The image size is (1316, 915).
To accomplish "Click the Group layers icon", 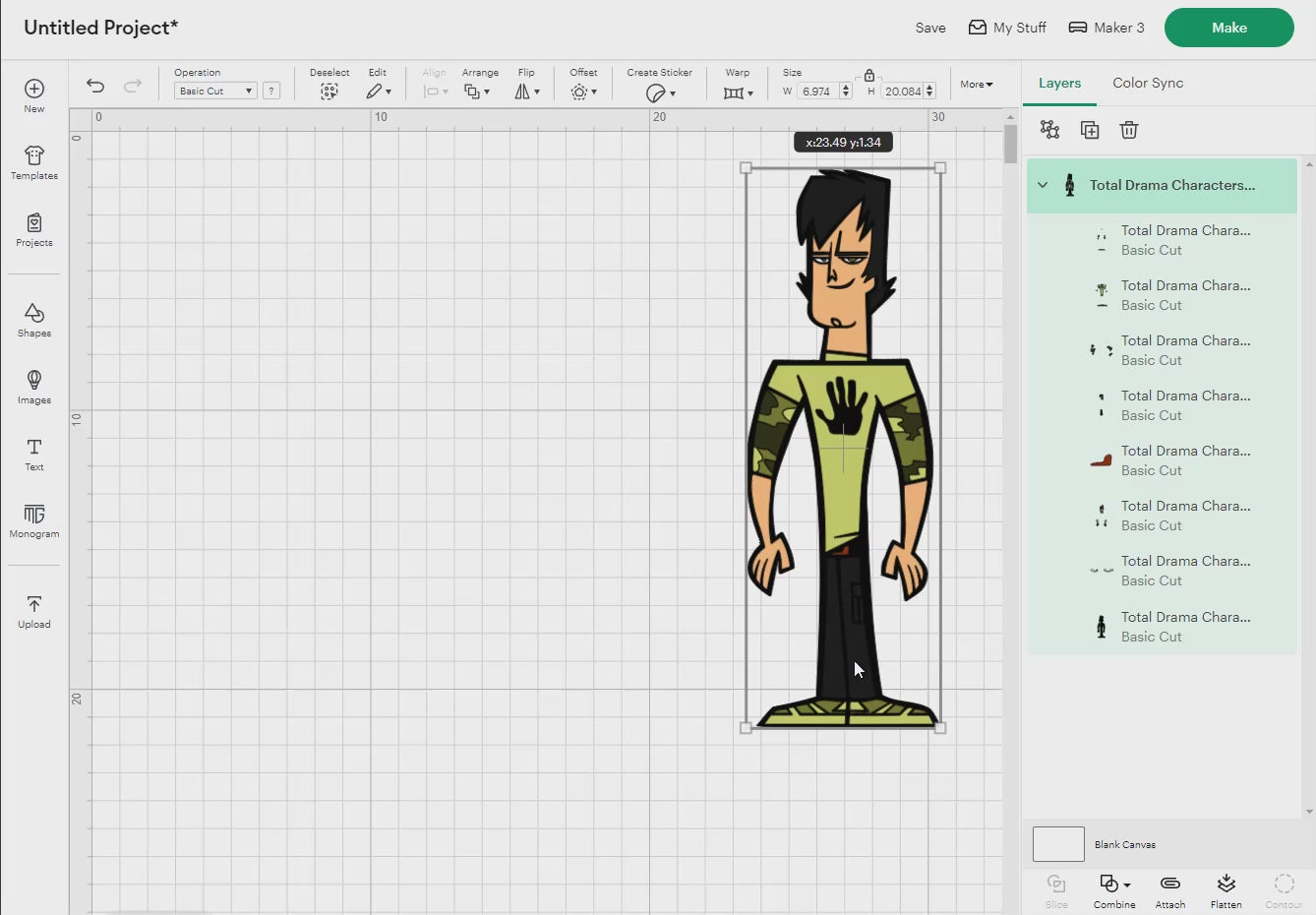I will coord(1049,130).
